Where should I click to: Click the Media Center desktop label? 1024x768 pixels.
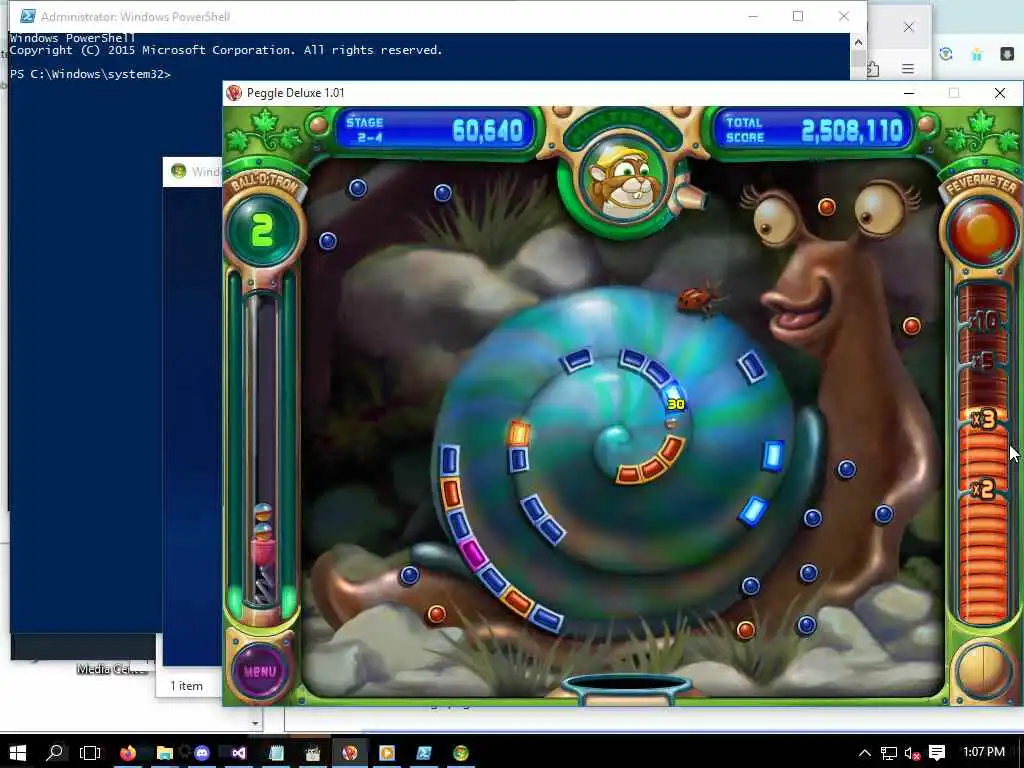point(112,669)
